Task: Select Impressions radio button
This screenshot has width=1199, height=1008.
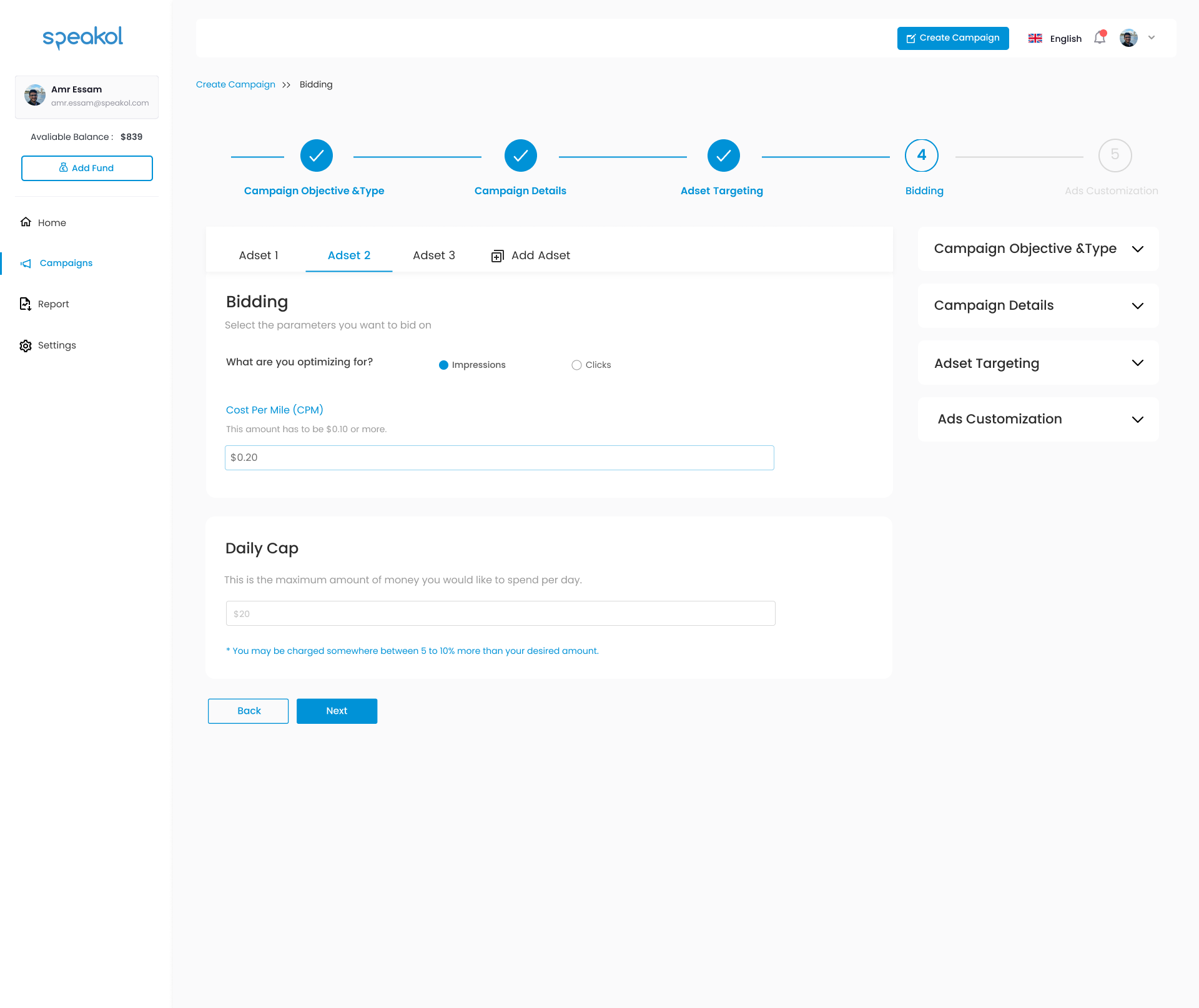Action: click(444, 364)
